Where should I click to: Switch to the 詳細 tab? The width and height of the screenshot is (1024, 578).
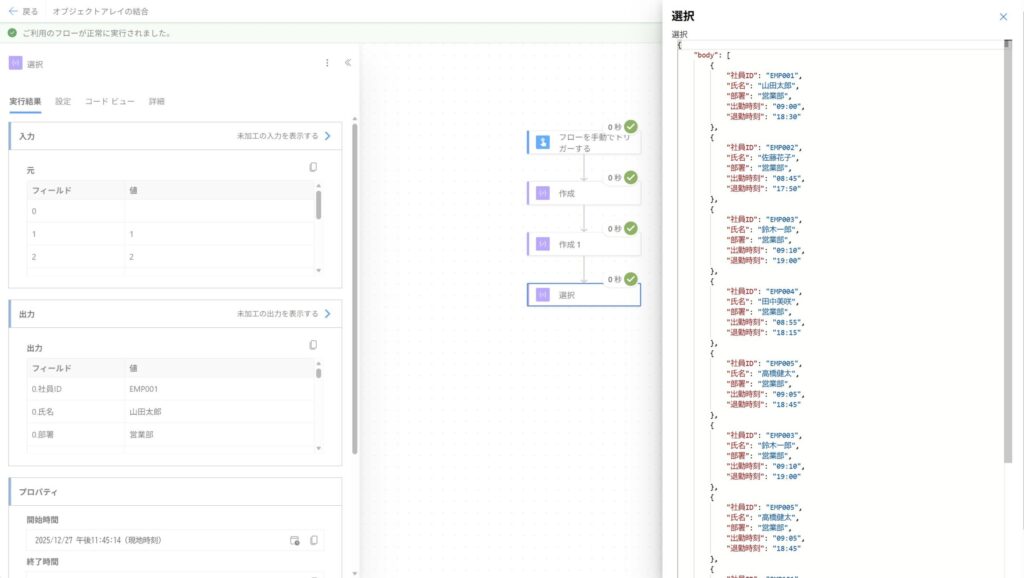coord(157,101)
